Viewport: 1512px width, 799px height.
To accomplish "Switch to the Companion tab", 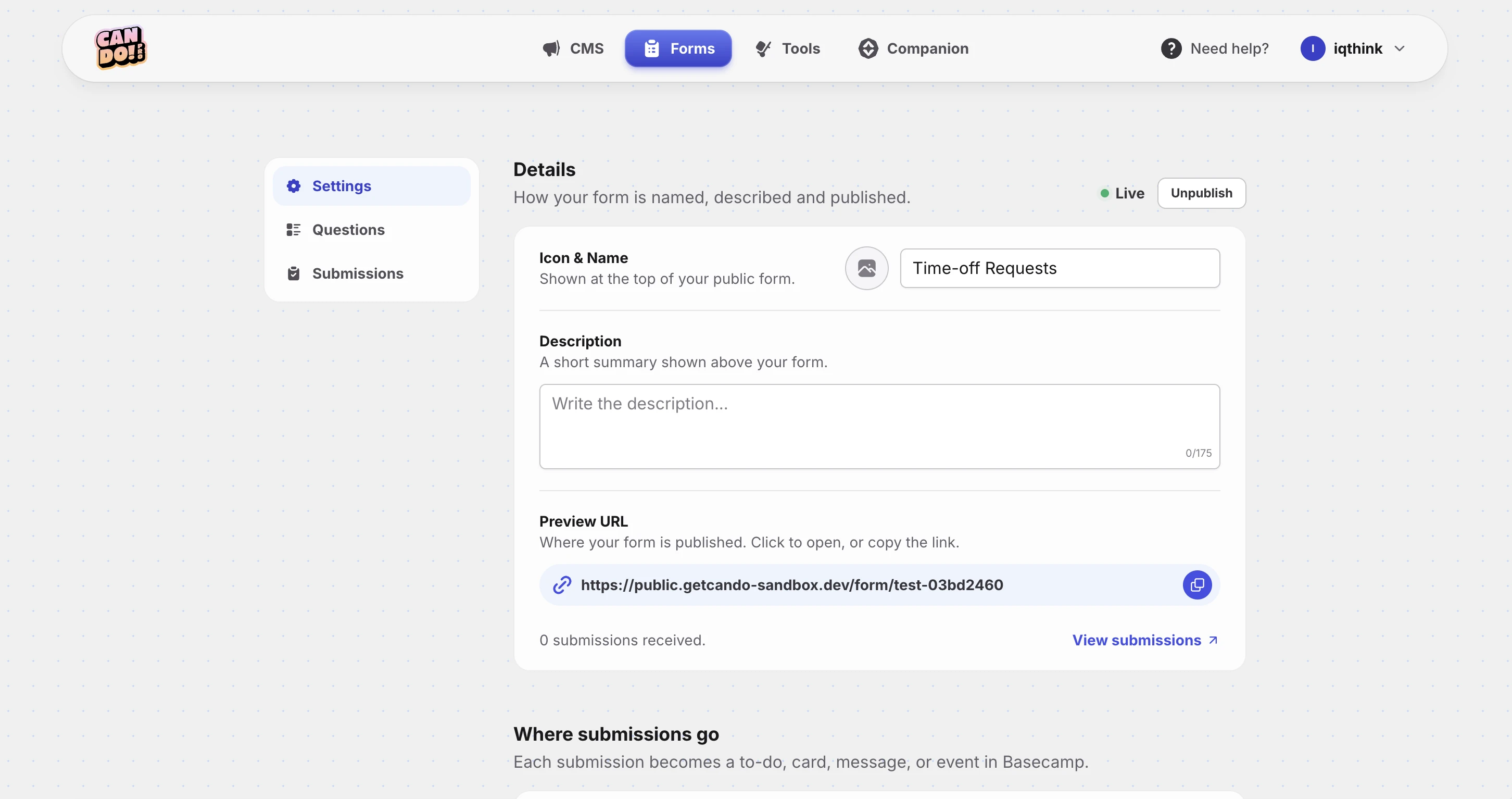I will tap(913, 49).
